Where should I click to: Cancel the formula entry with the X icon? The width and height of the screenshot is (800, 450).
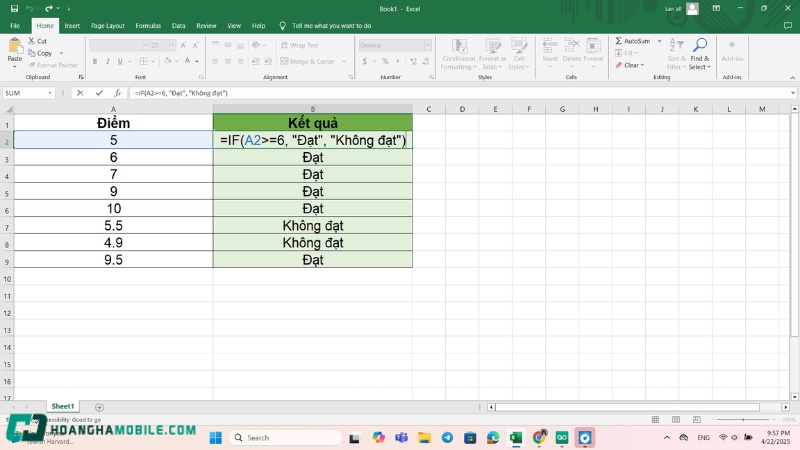click(x=80, y=93)
